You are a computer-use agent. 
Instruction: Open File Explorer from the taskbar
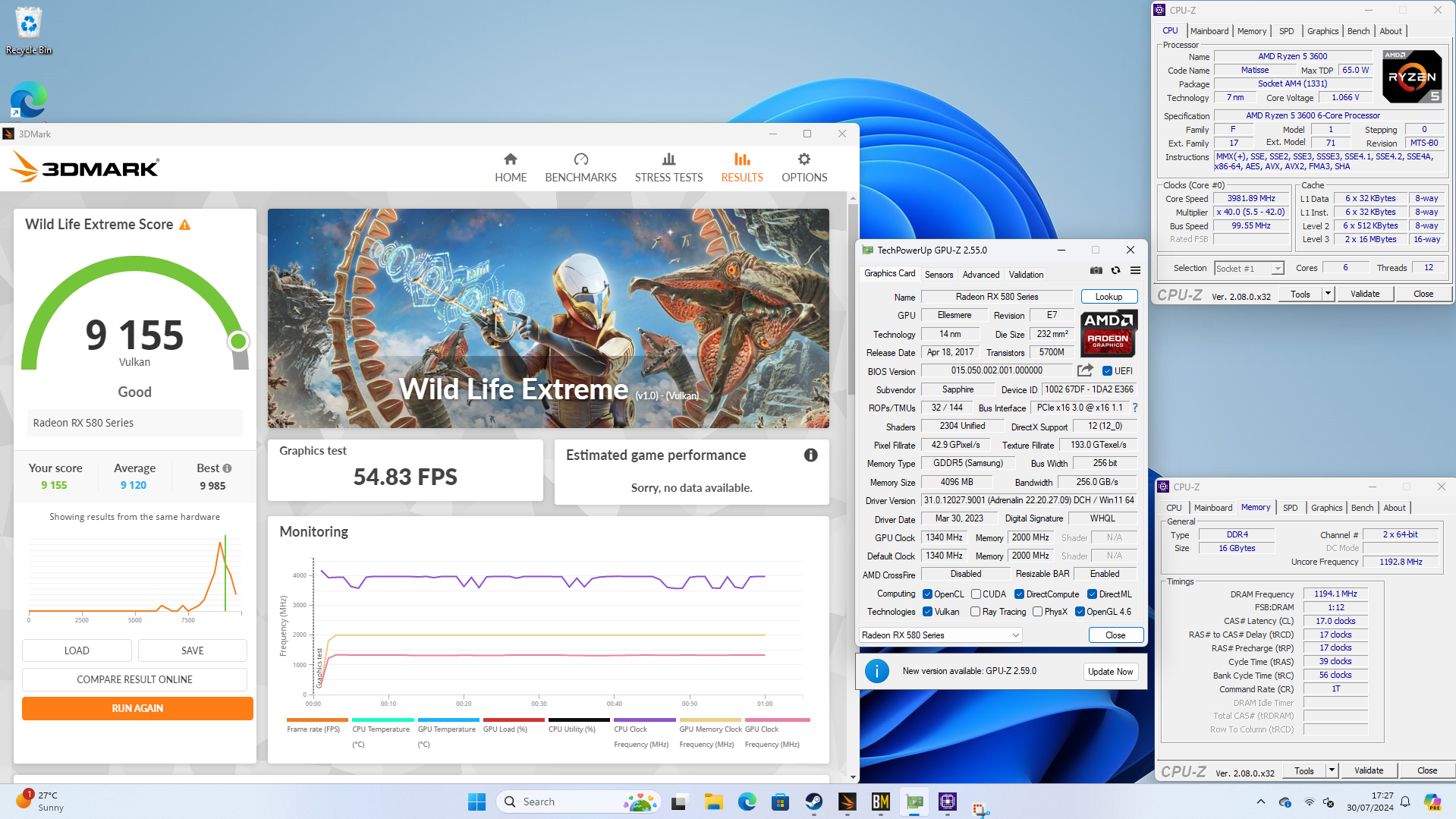pos(713,802)
